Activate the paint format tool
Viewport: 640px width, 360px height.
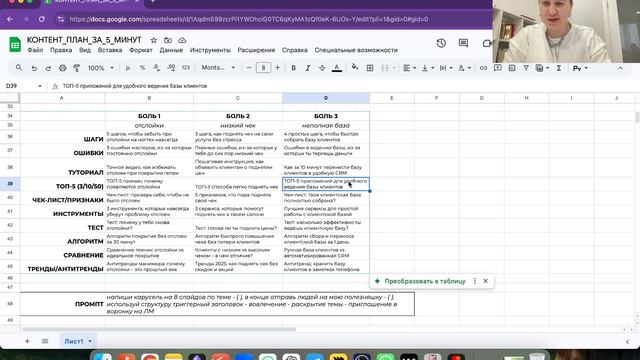click(x=77, y=68)
